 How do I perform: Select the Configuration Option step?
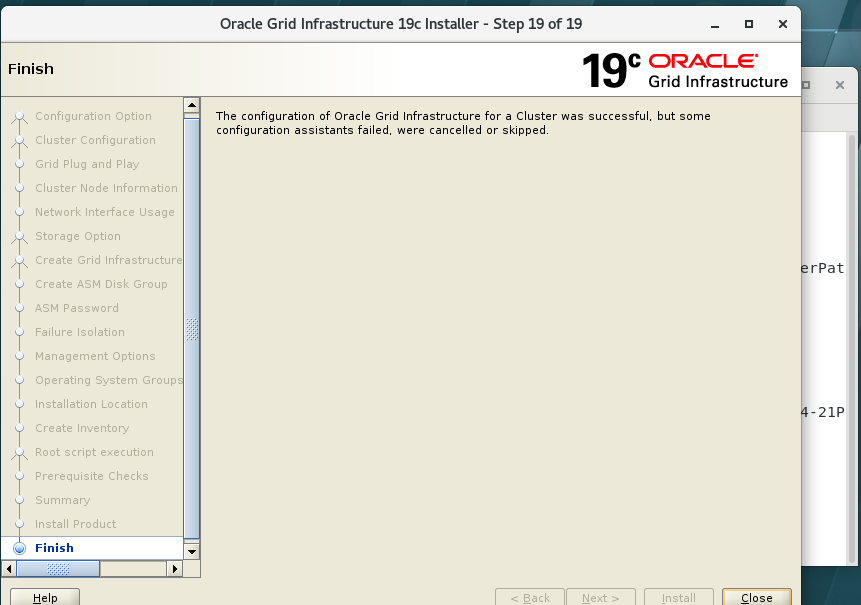tap(93, 116)
